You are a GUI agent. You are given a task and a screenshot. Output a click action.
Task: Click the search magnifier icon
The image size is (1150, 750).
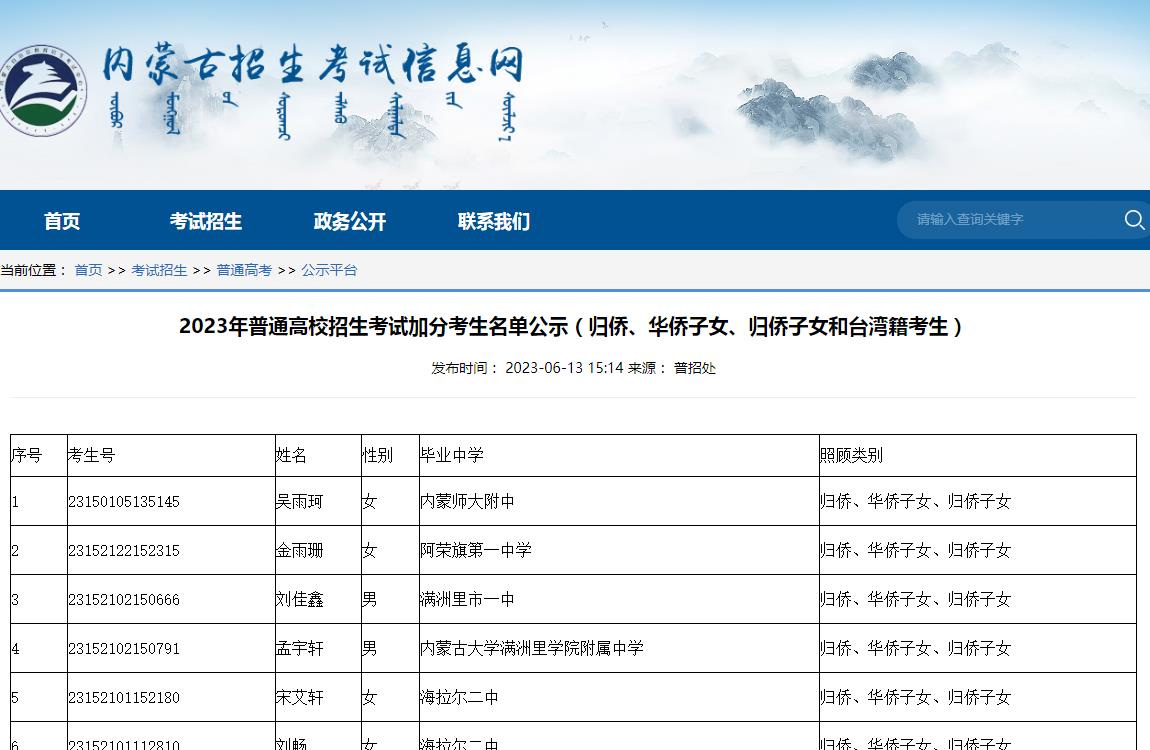pyautogui.click(x=1134, y=219)
